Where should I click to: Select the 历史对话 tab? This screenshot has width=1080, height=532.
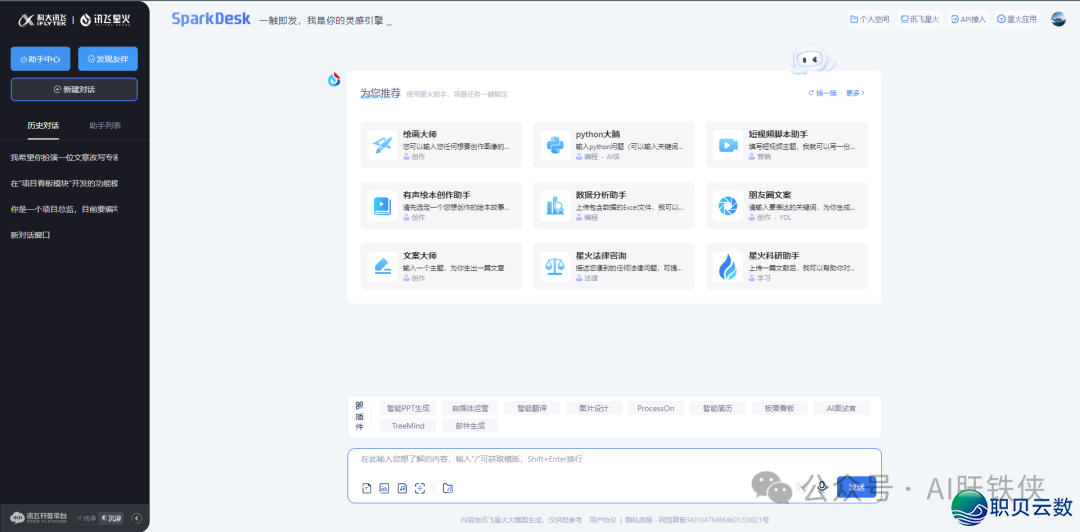[43, 125]
